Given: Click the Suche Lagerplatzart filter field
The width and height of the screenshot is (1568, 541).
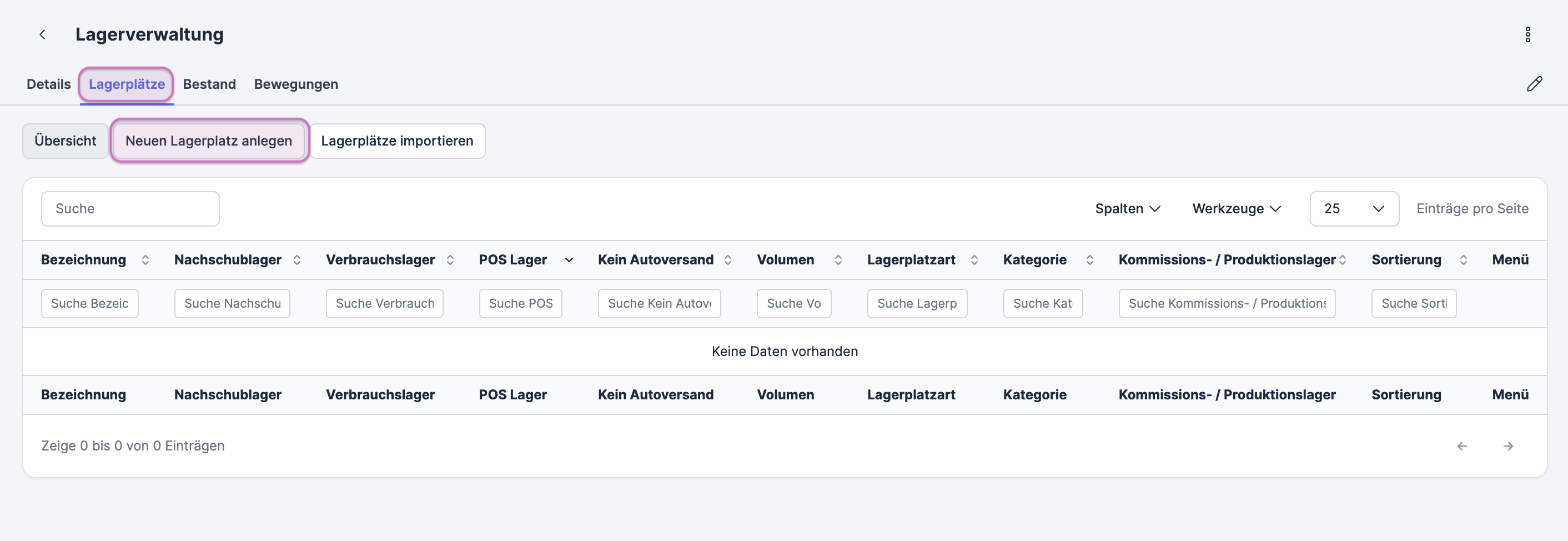Looking at the screenshot, I should 917,303.
